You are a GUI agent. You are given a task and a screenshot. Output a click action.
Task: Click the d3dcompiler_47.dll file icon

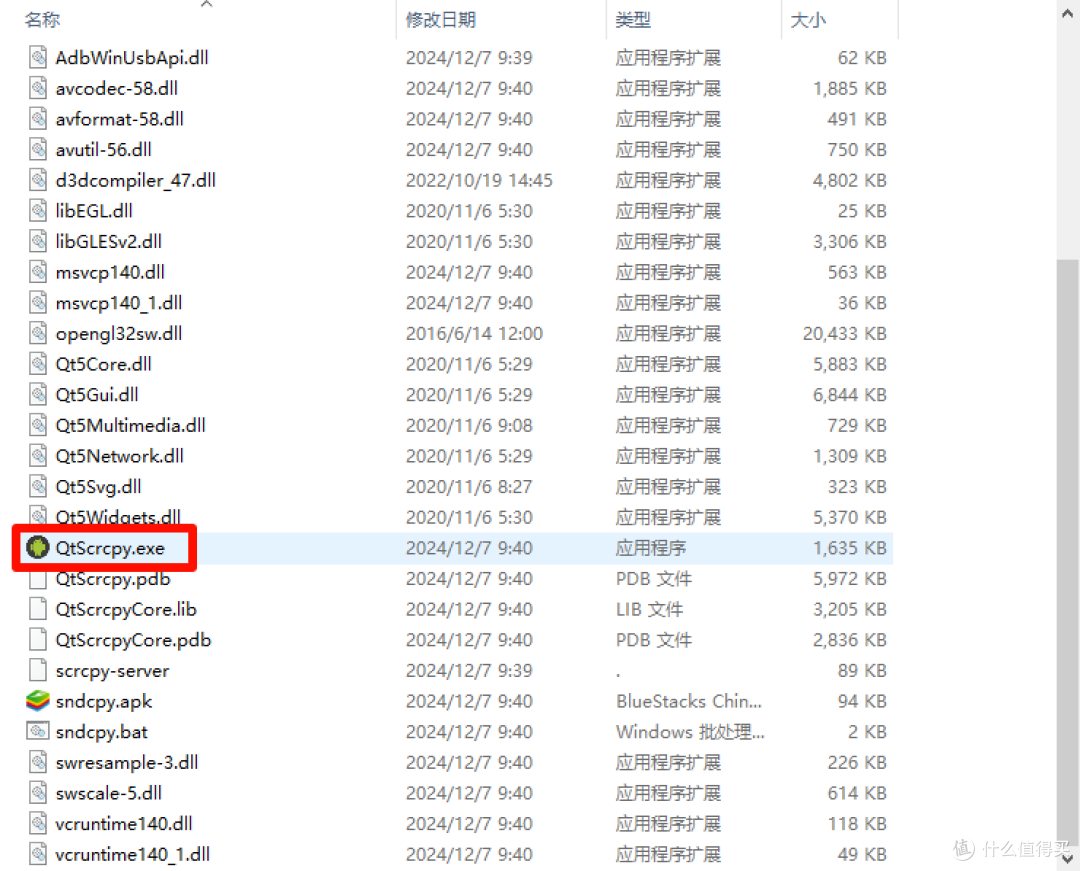pos(38,180)
